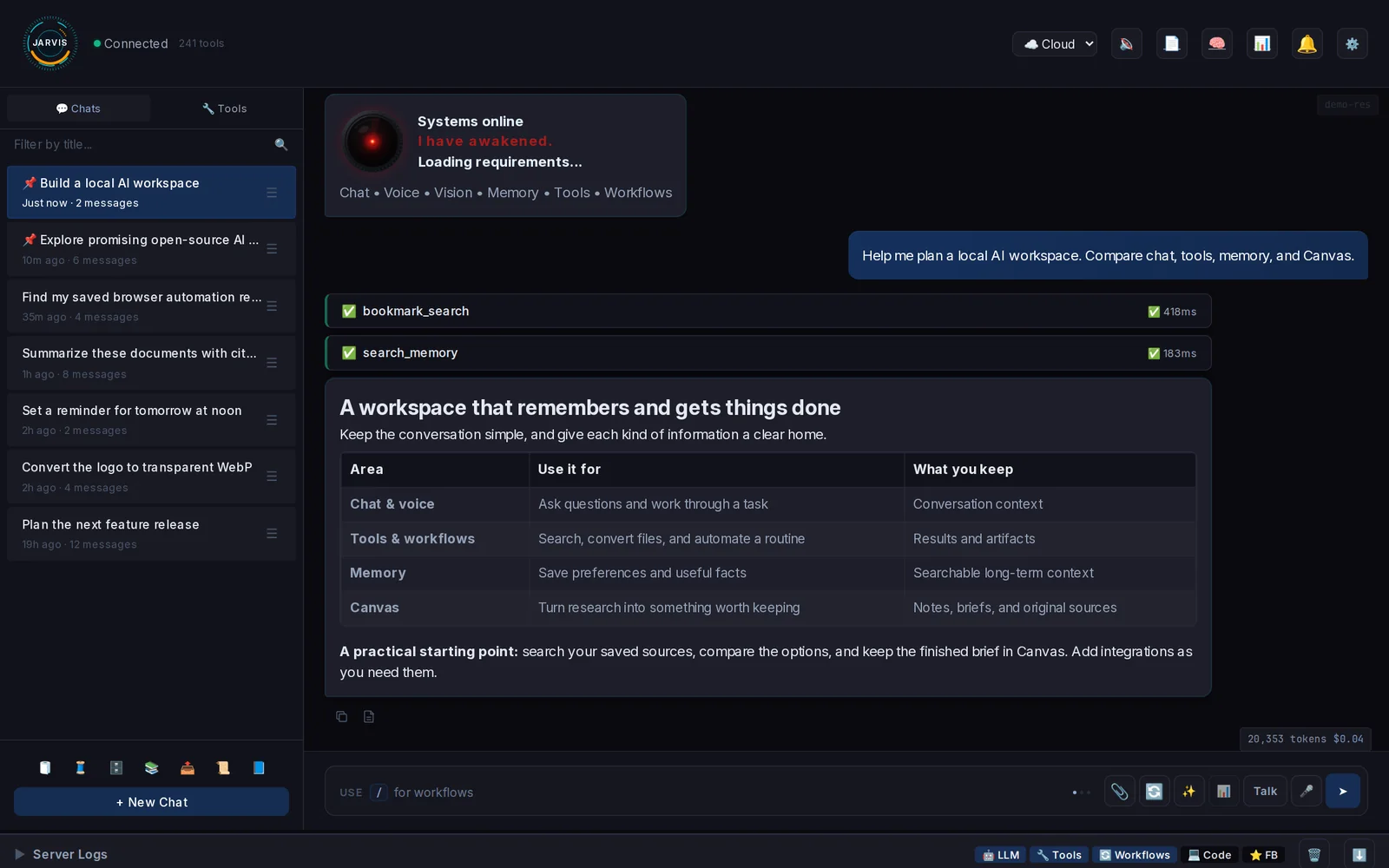The width and height of the screenshot is (1389, 868).
Task: Click the sparkles icon in input bar
Action: [x=1188, y=791]
